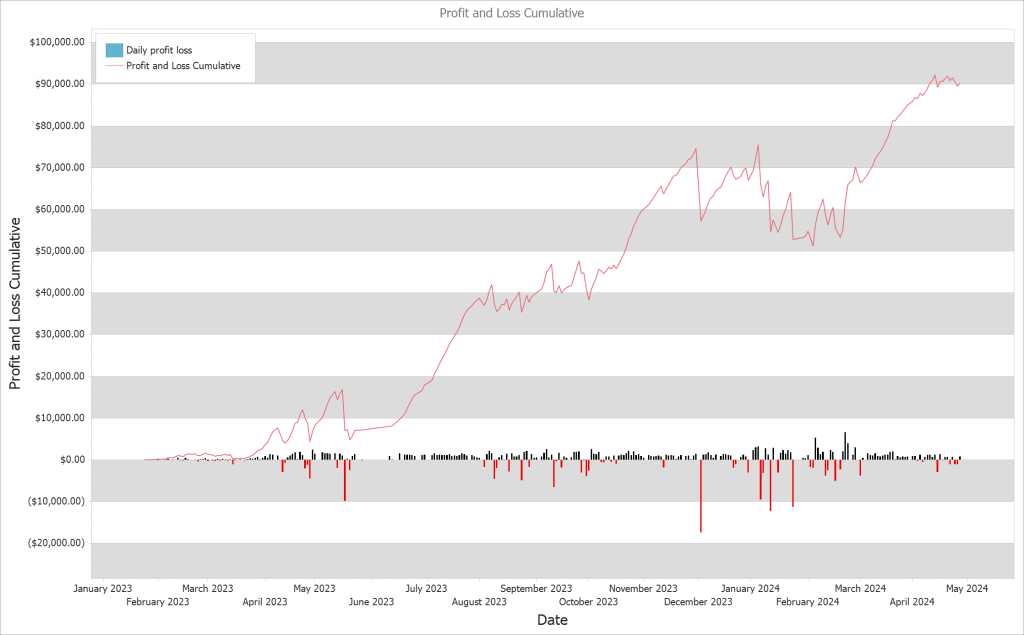This screenshot has height=635, width=1024.
Task: Click the 'Date' x-axis title
Action: click(552, 620)
